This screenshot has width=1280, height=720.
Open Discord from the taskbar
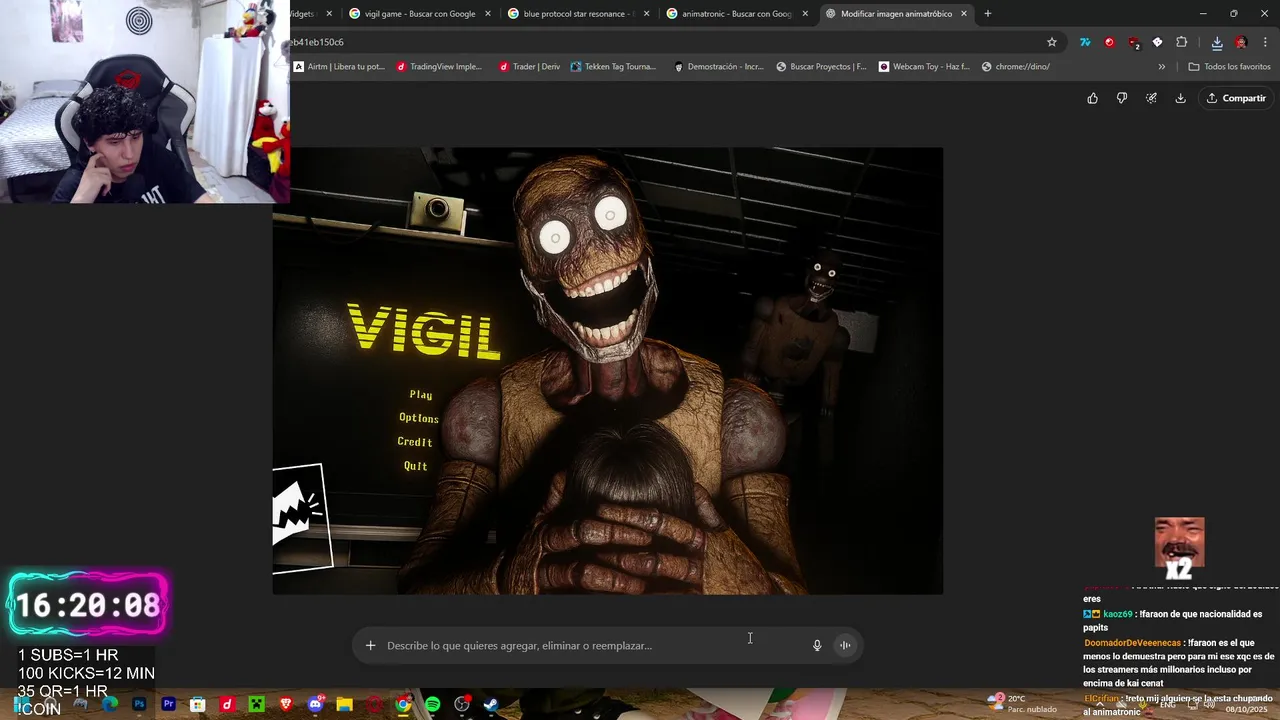click(x=316, y=704)
